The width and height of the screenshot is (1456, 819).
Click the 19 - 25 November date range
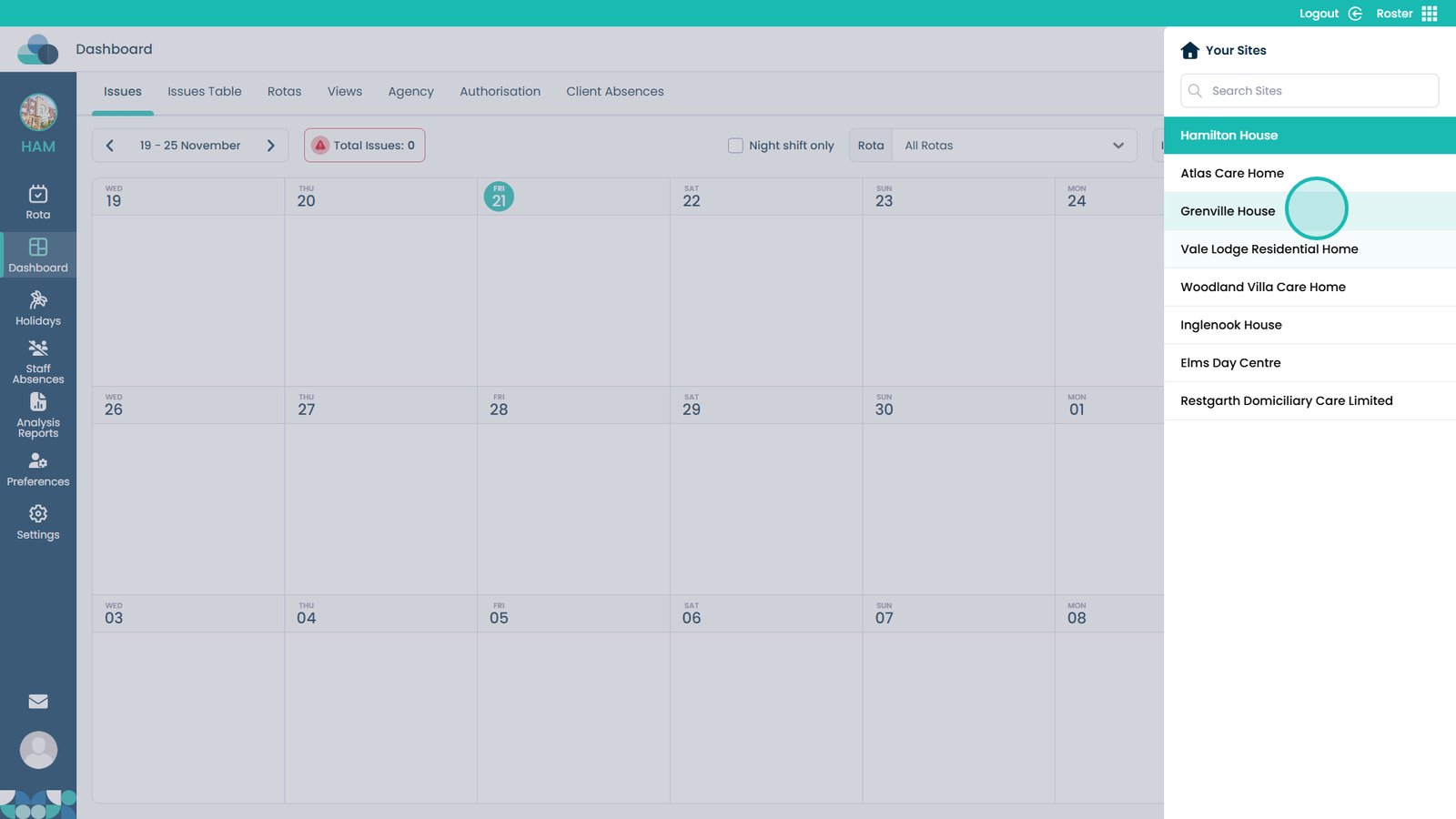190,146
